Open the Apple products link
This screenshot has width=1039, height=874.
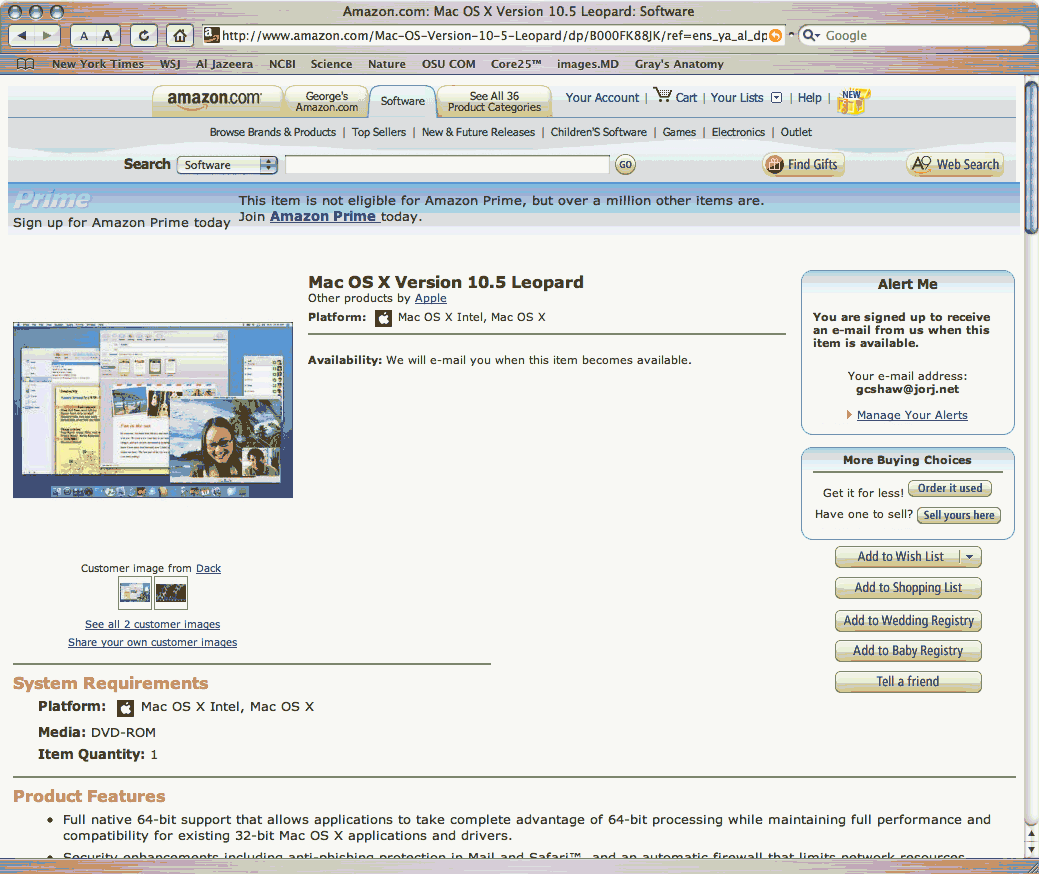(431, 299)
